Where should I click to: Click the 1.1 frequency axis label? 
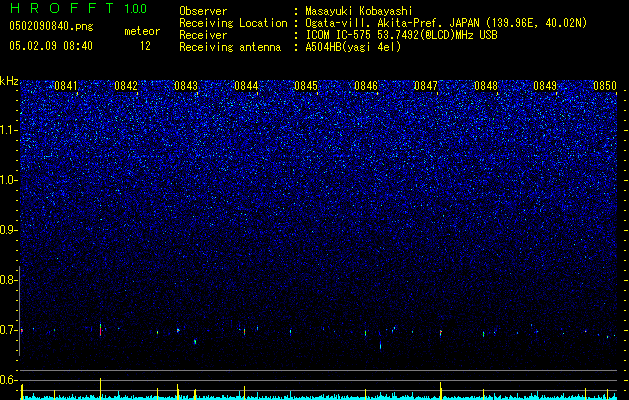point(8,130)
